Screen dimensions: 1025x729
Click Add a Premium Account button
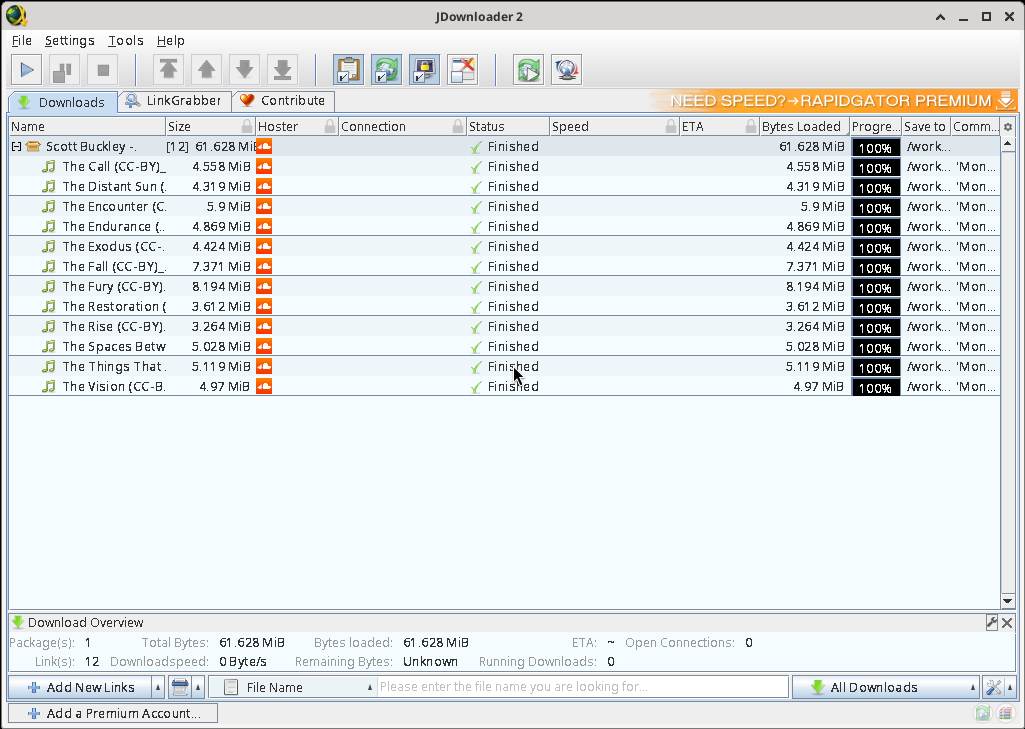pos(112,713)
